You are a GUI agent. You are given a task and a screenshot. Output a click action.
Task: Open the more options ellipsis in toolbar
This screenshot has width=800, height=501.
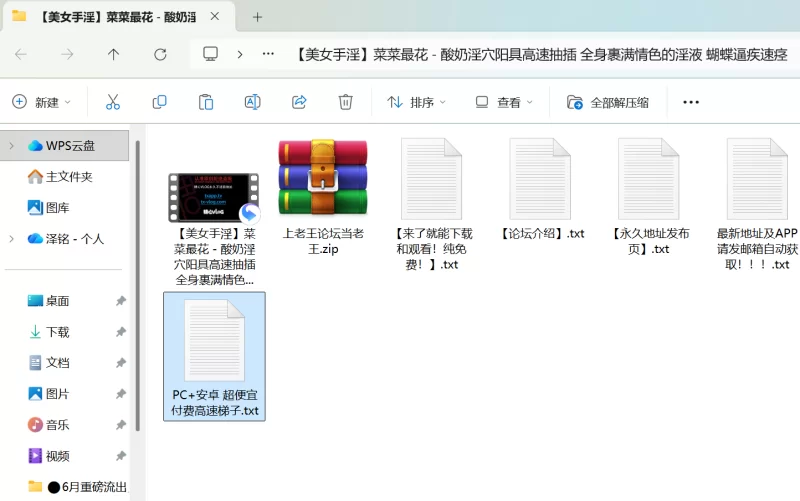690,102
